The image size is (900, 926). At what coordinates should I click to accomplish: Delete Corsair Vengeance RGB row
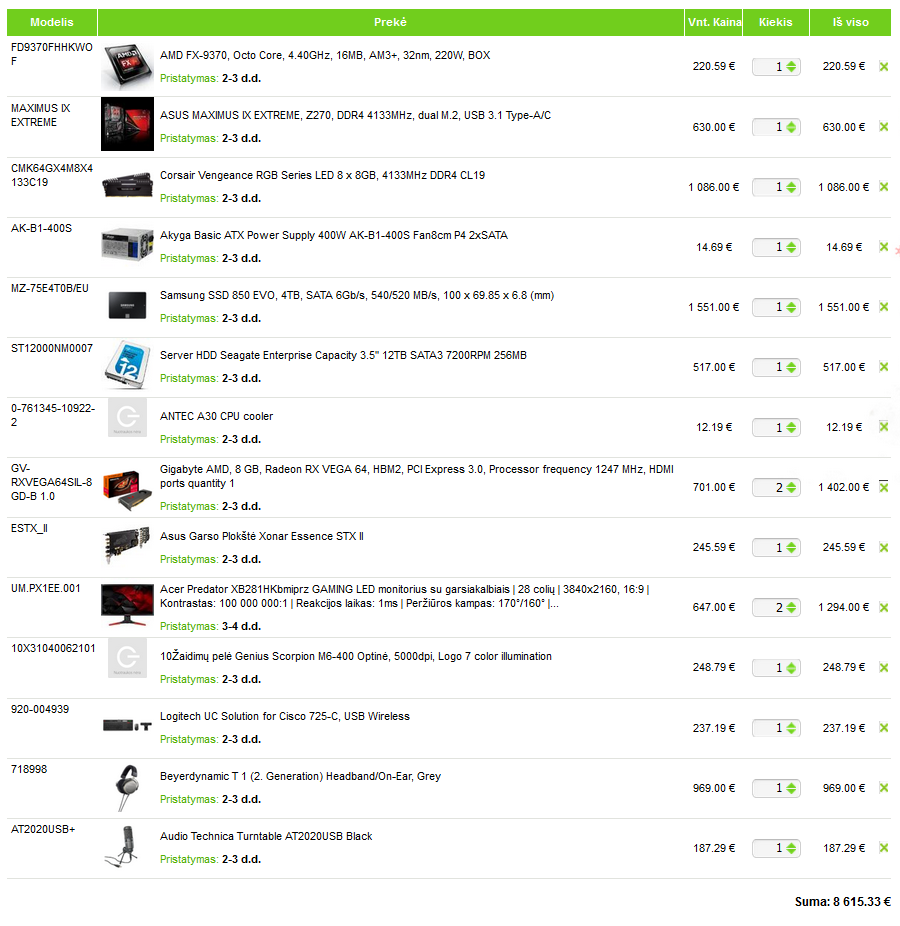pos(883,187)
